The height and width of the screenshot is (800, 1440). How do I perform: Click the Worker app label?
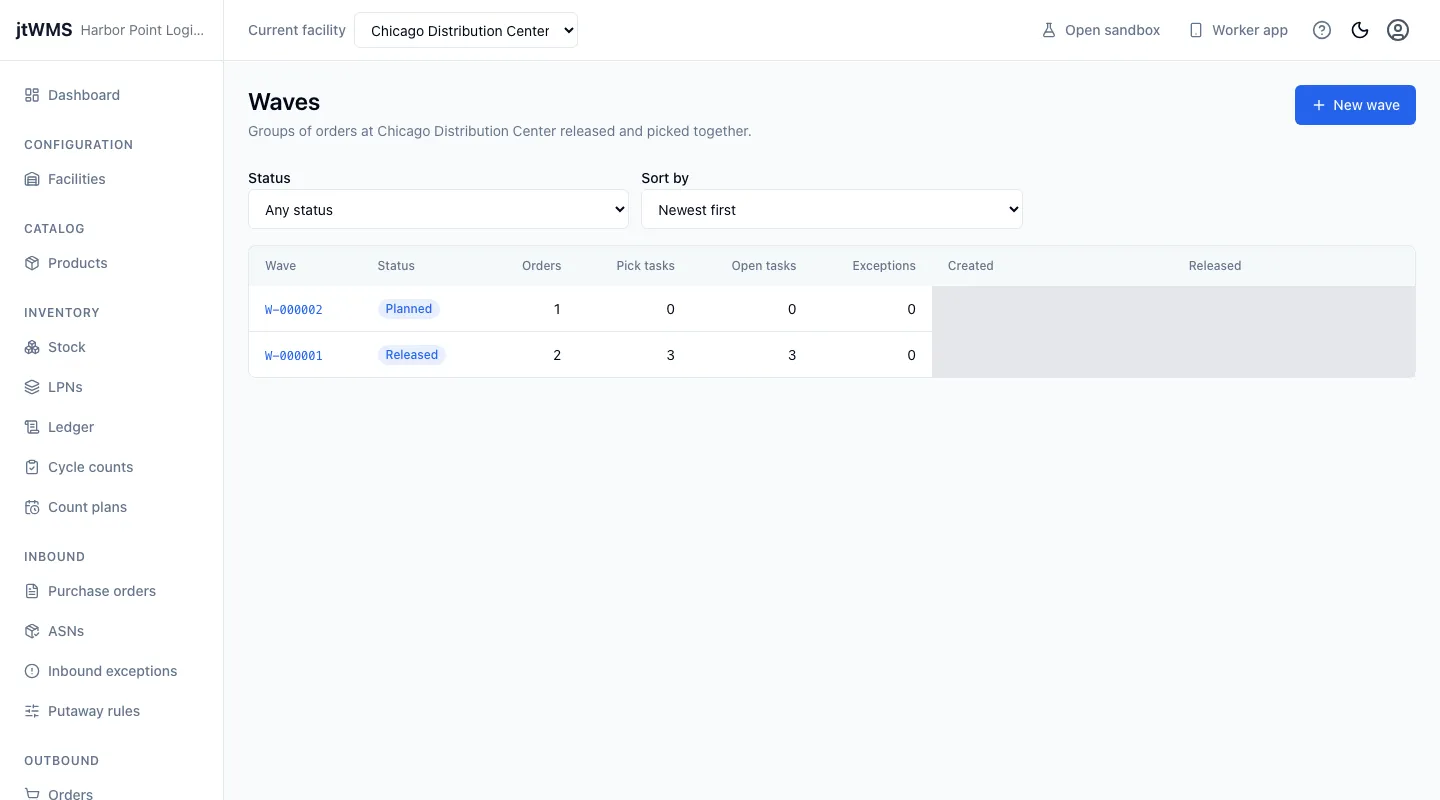(x=1250, y=30)
